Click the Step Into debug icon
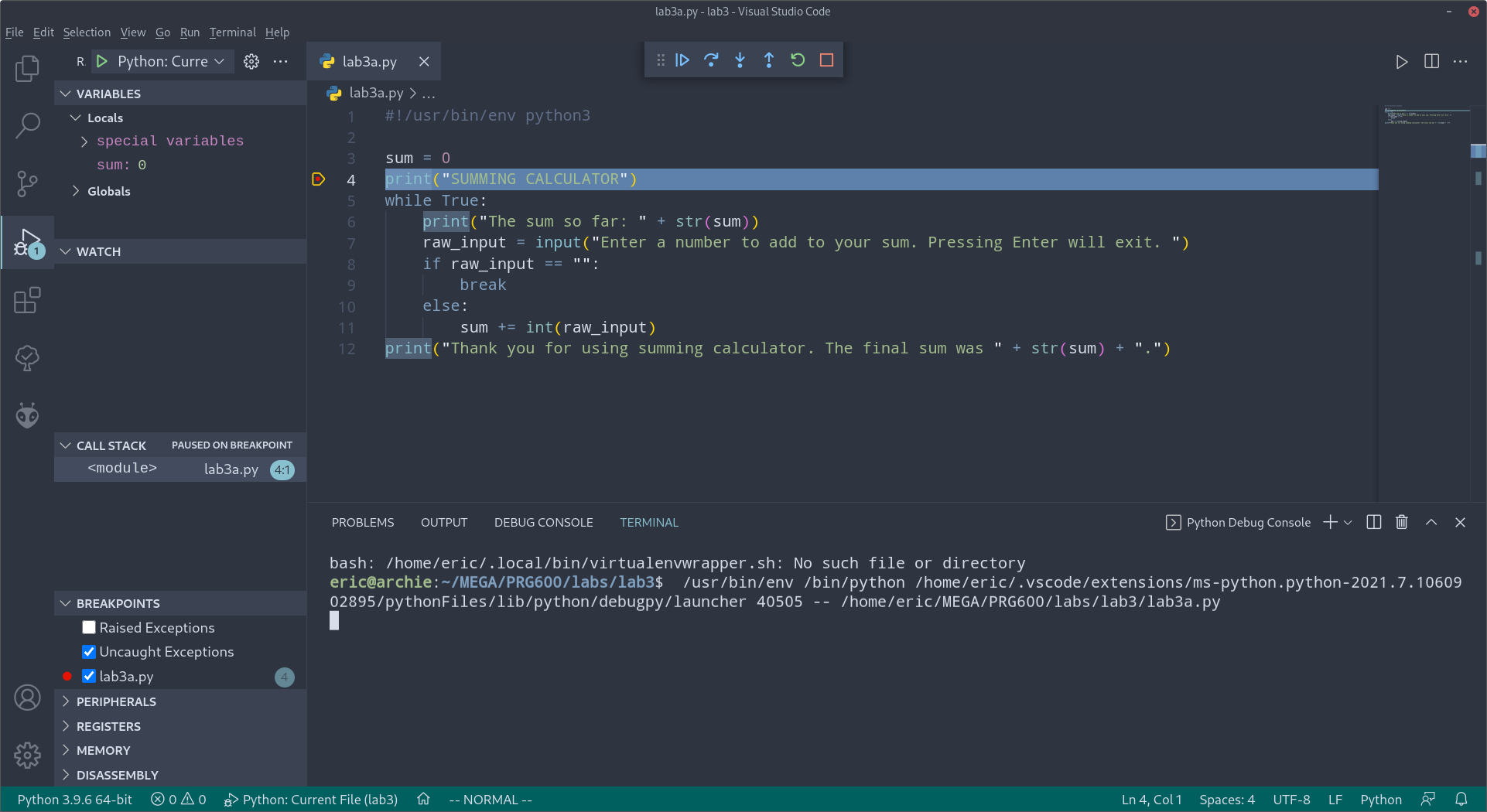The image size is (1487, 812). [740, 60]
